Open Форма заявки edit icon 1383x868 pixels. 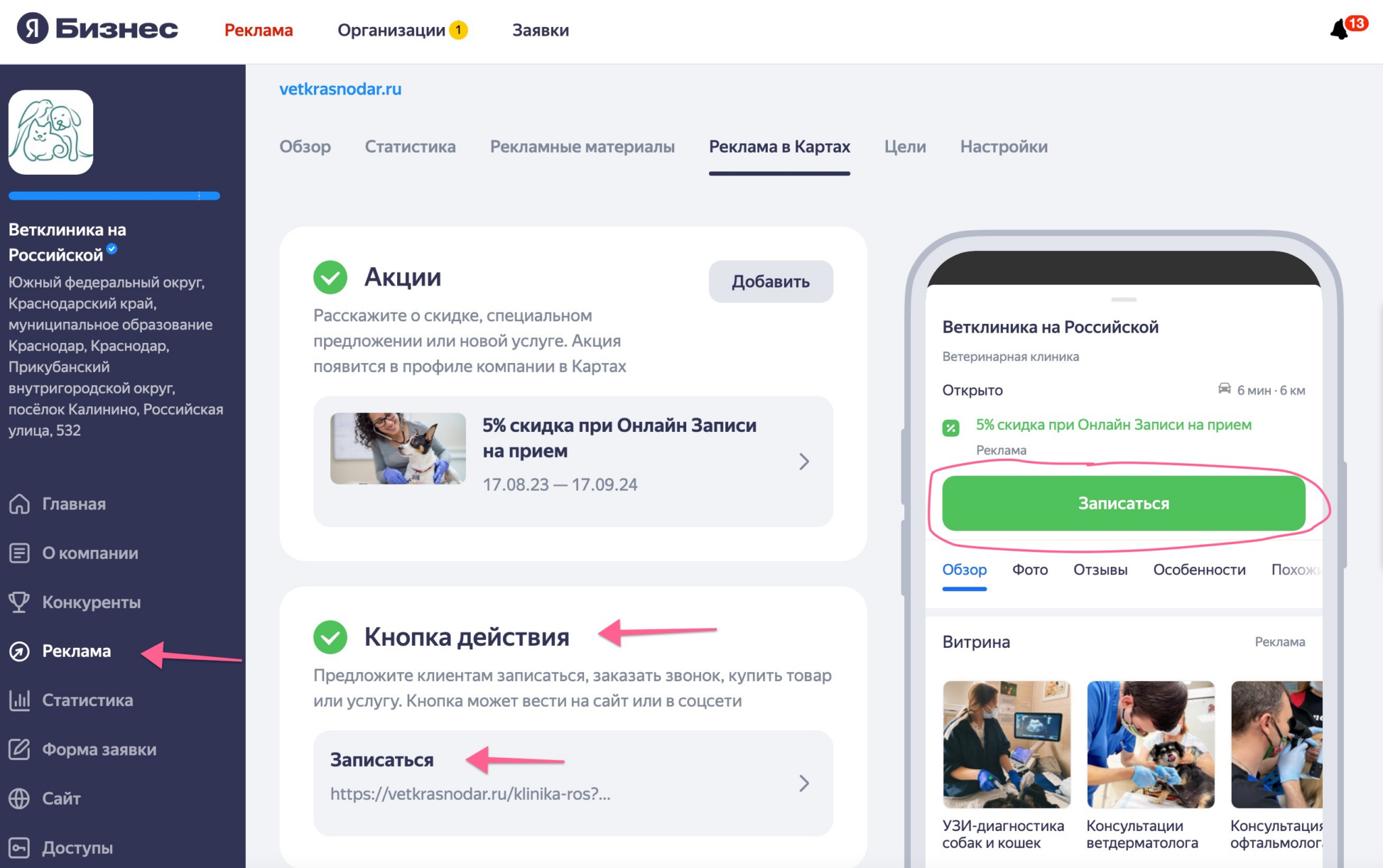coord(20,749)
